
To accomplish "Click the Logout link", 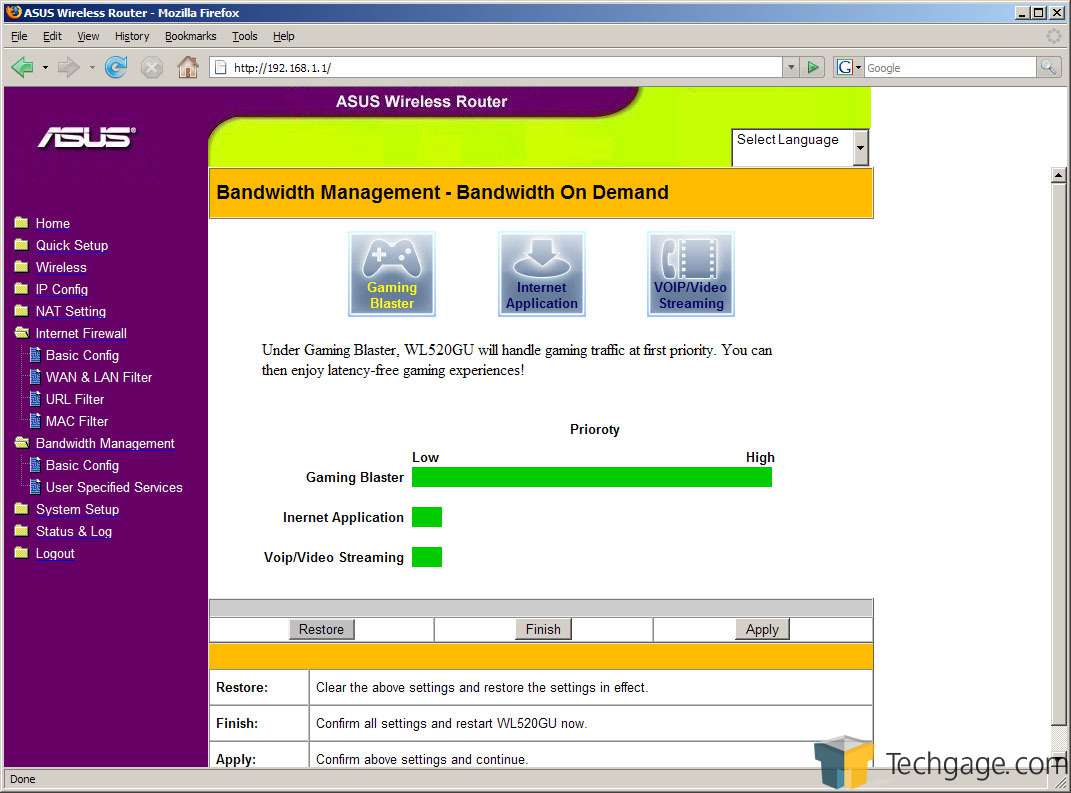I will point(55,553).
